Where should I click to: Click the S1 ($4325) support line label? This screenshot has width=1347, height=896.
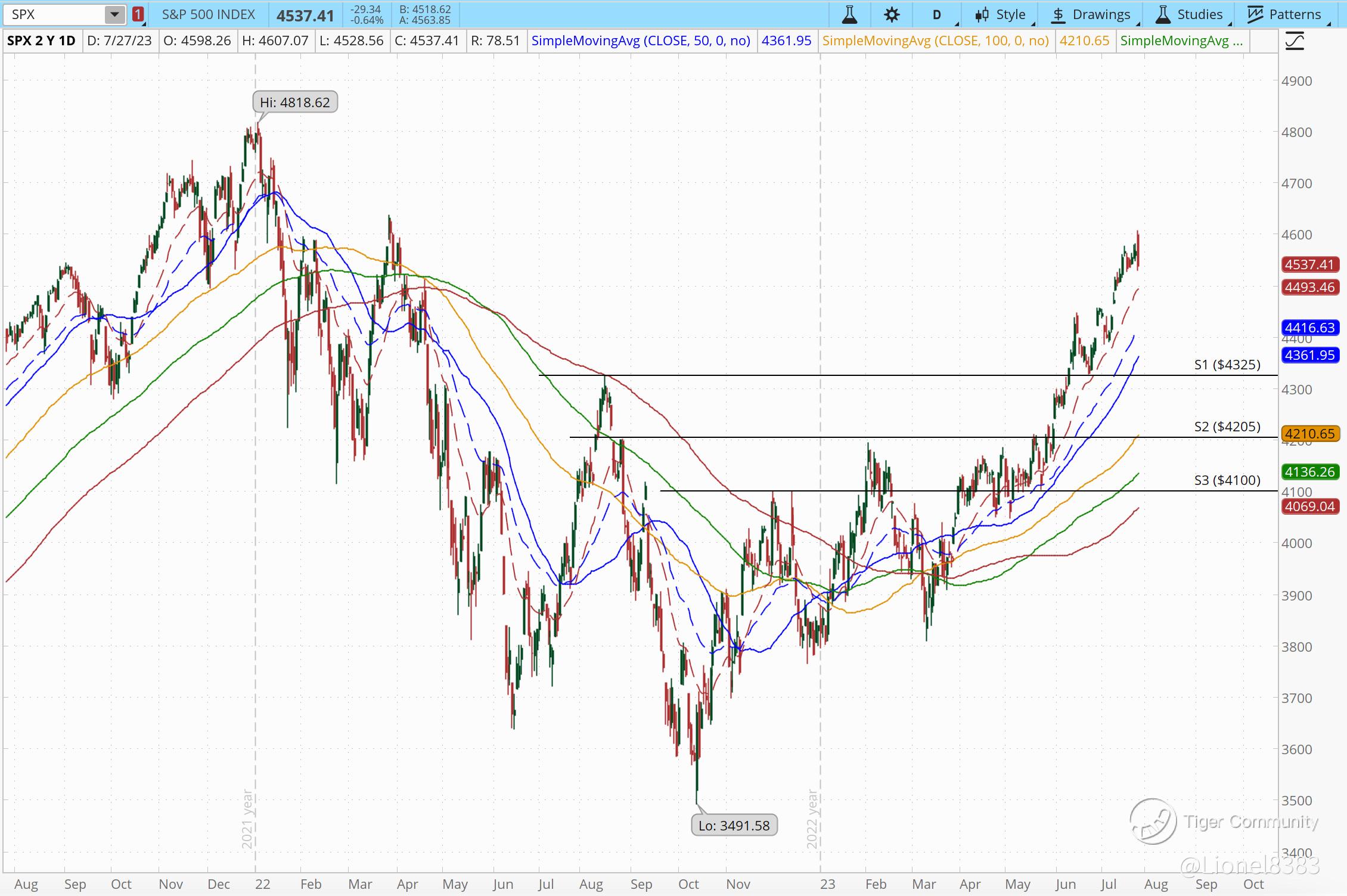(1227, 365)
